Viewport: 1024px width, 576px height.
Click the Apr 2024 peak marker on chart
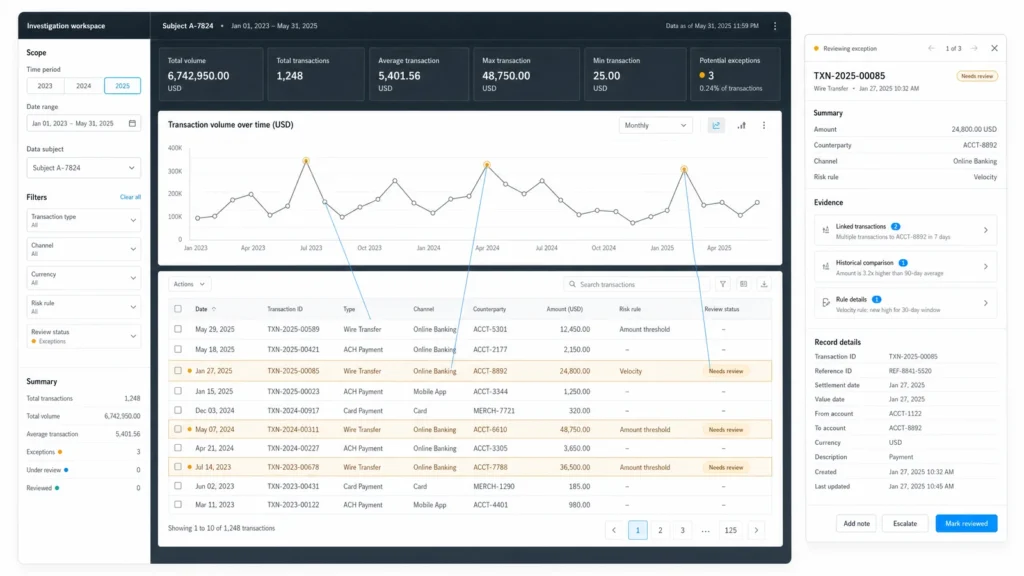click(x=487, y=165)
